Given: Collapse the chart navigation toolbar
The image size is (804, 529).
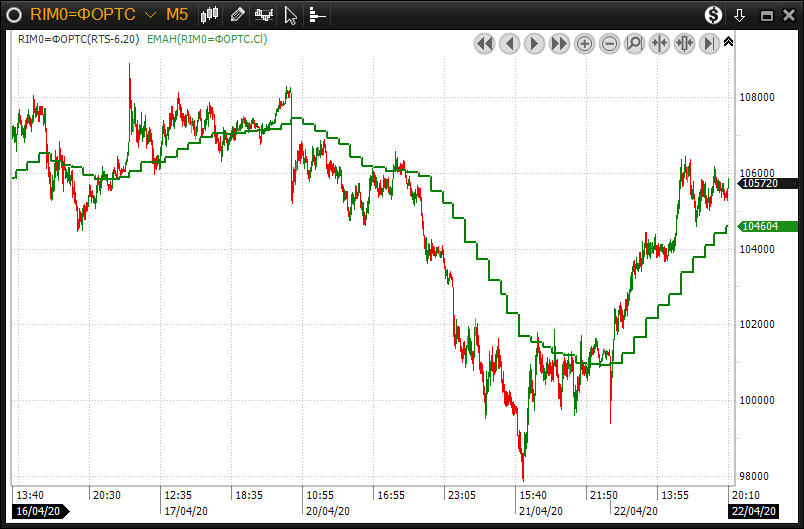Looking at the screenshot, I should 729,42.
